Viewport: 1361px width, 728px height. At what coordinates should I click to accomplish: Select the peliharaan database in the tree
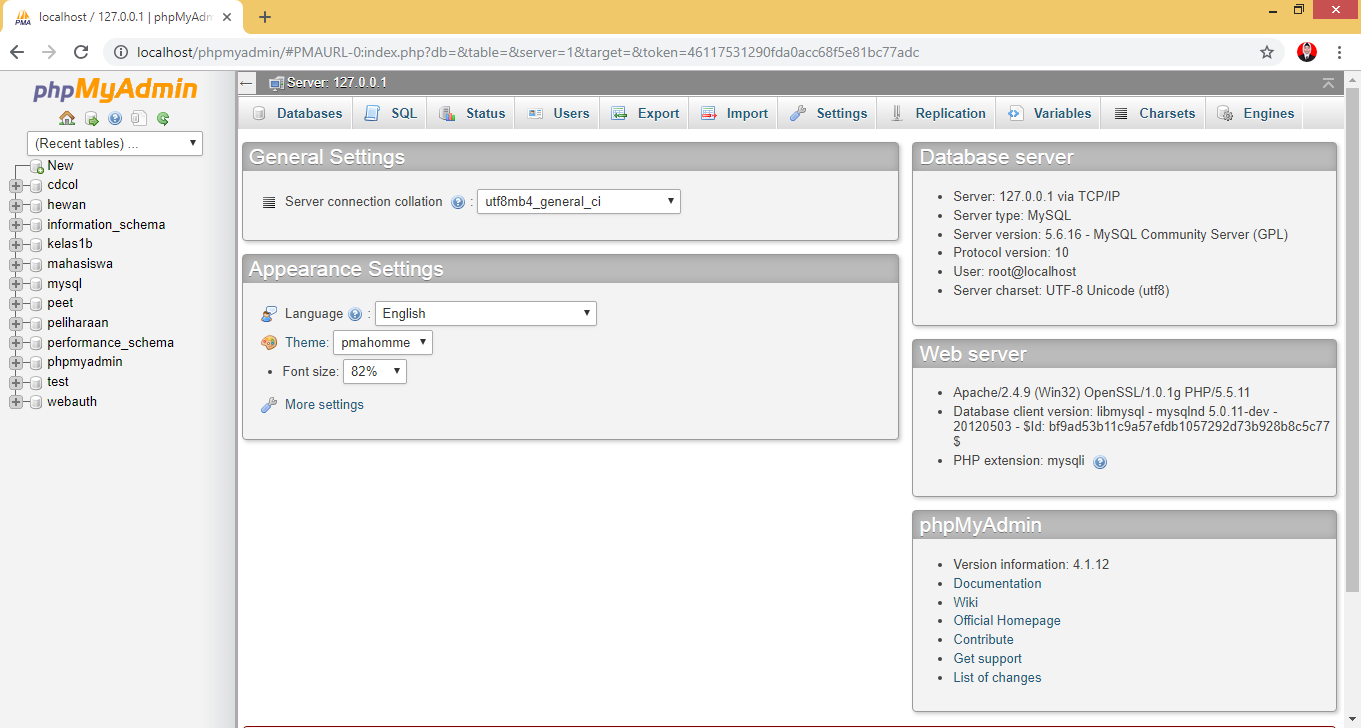pyautogui.click(x=77, y=323)
